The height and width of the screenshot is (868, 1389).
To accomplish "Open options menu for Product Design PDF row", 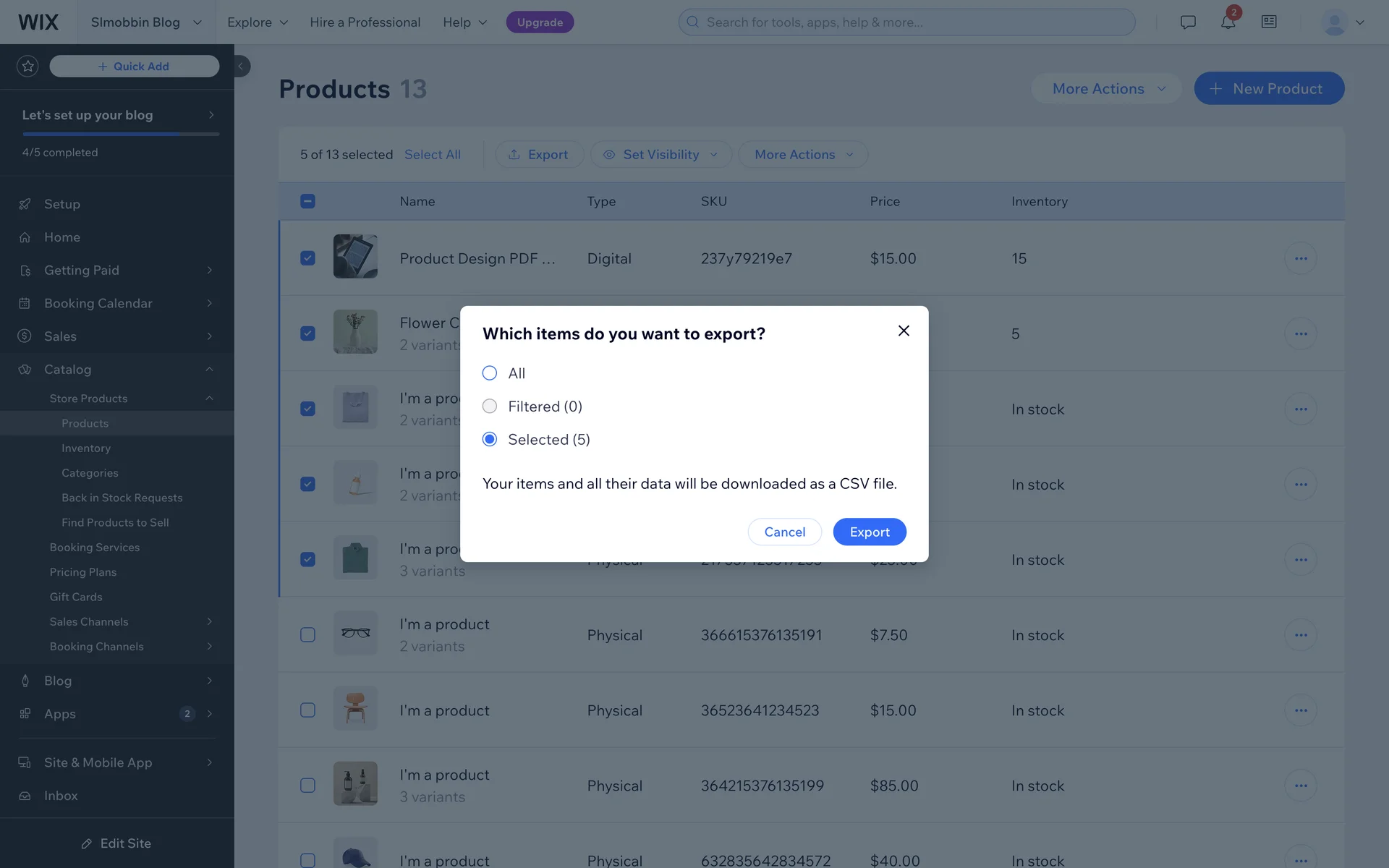I will [1300, 259].
